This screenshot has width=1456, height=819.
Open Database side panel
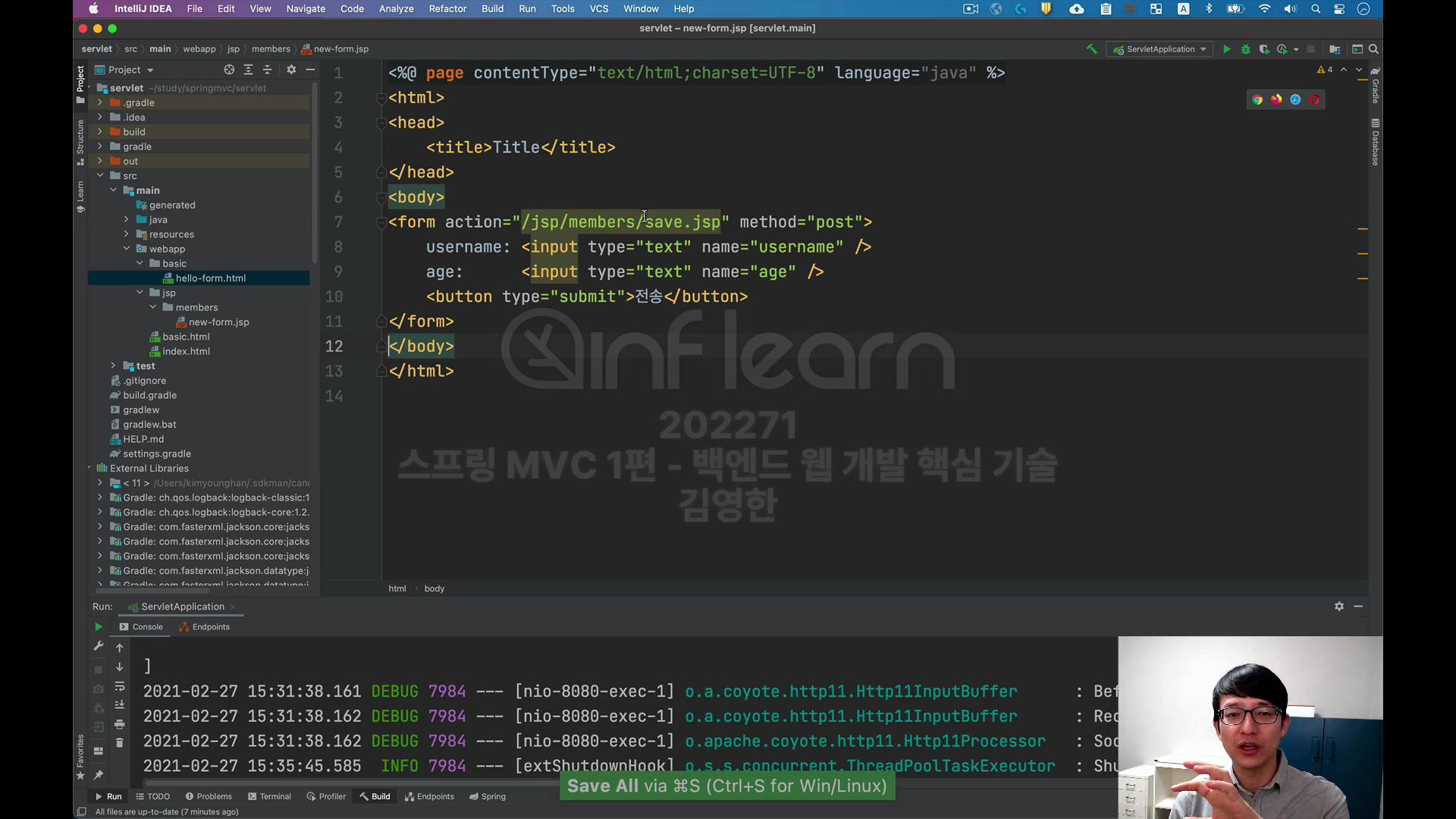click(1375, 142)
